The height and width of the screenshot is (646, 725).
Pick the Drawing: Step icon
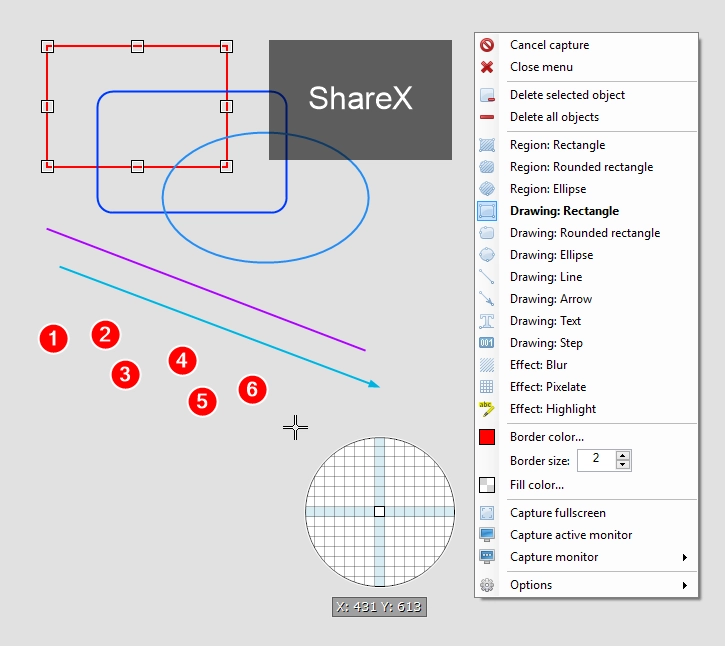point(486,343)
